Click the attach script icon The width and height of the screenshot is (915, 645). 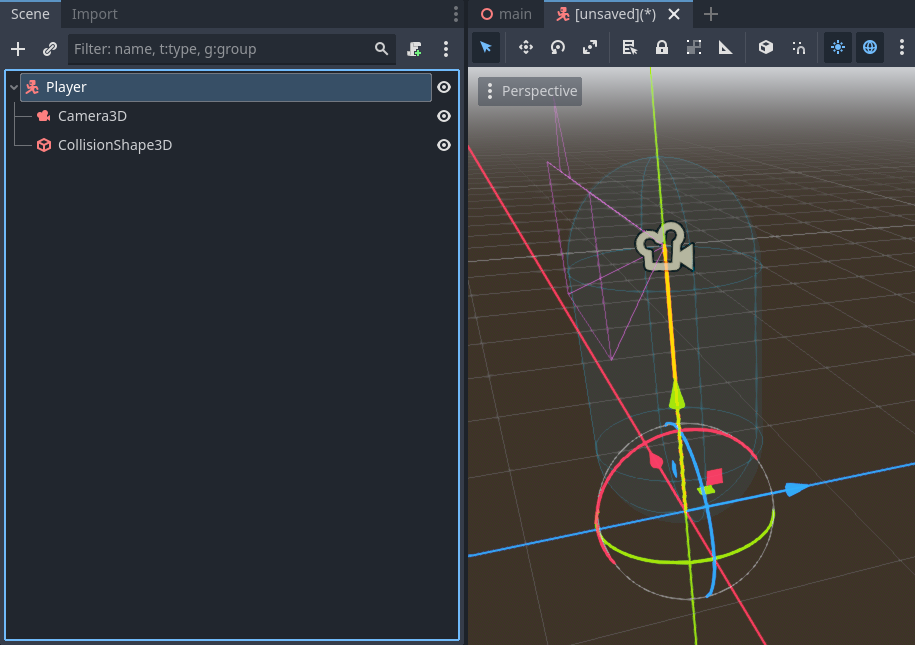click(x=415, y=49)
